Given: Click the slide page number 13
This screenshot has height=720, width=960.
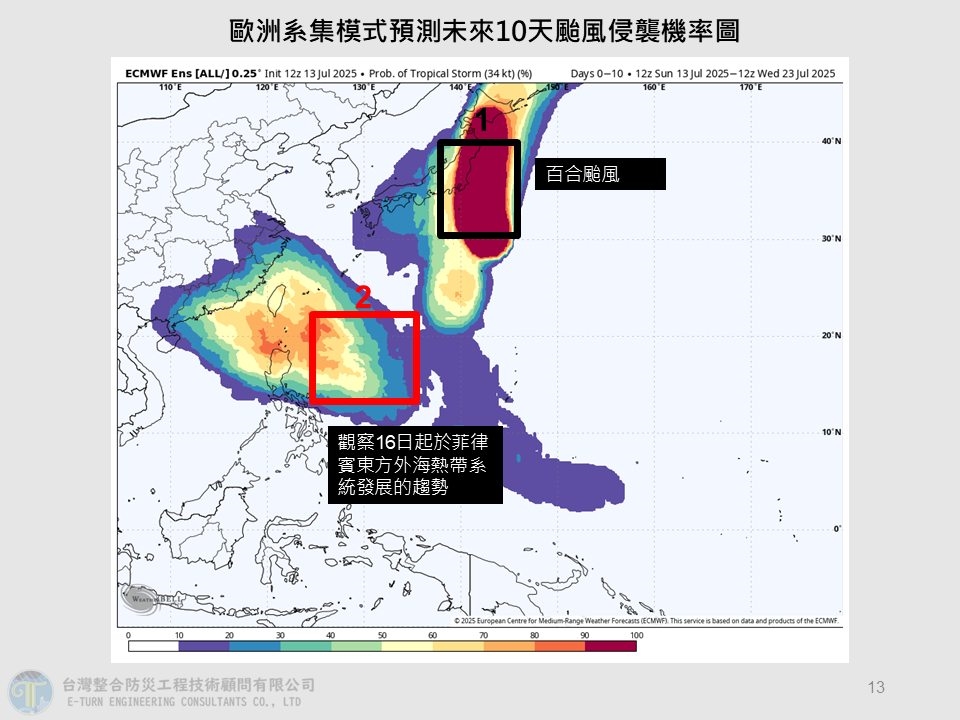Looking at the screenshot, I should tap(877, 687).
